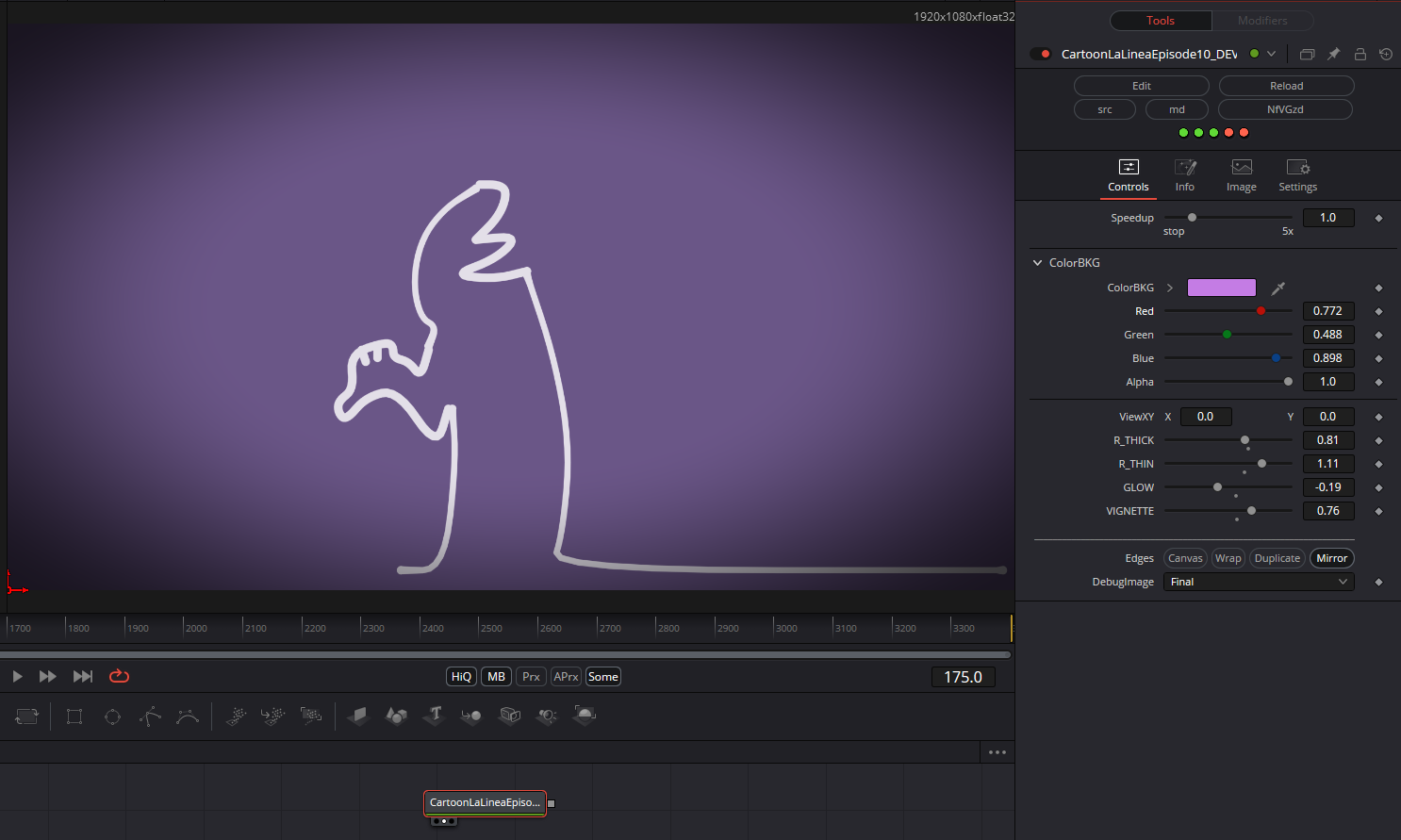Open the Info tab
1401x840 pixels.
(1185, 176)
